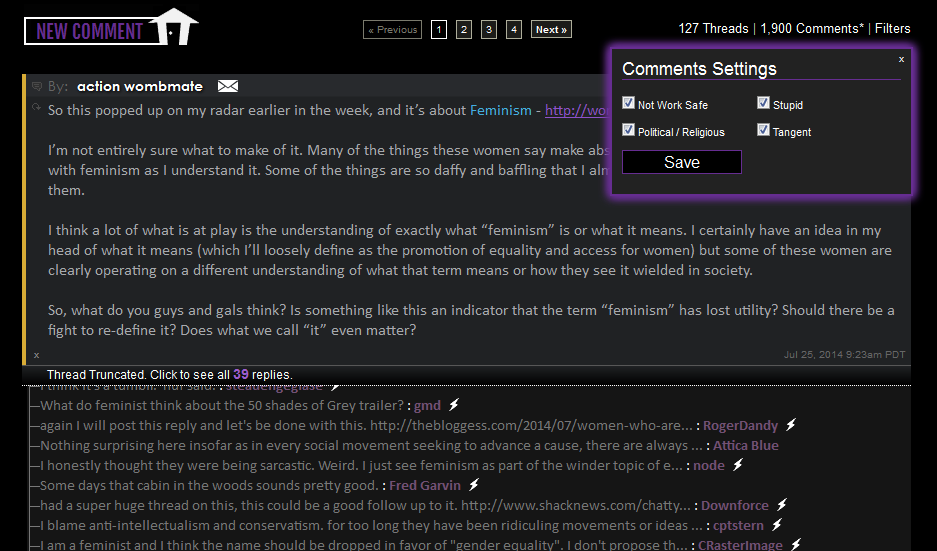This screenshot has width=937, height=551.
Task: Click the lightning bolt beside Fred Garvin
Action: [474, 485]
